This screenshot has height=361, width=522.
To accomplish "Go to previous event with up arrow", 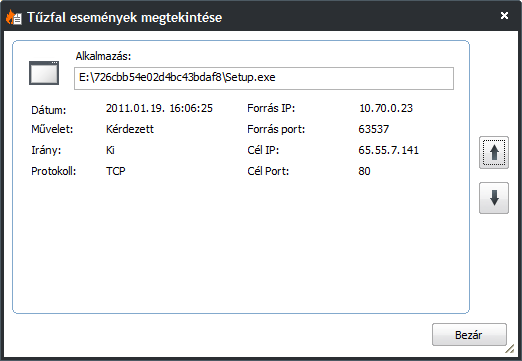I will 494,152.
